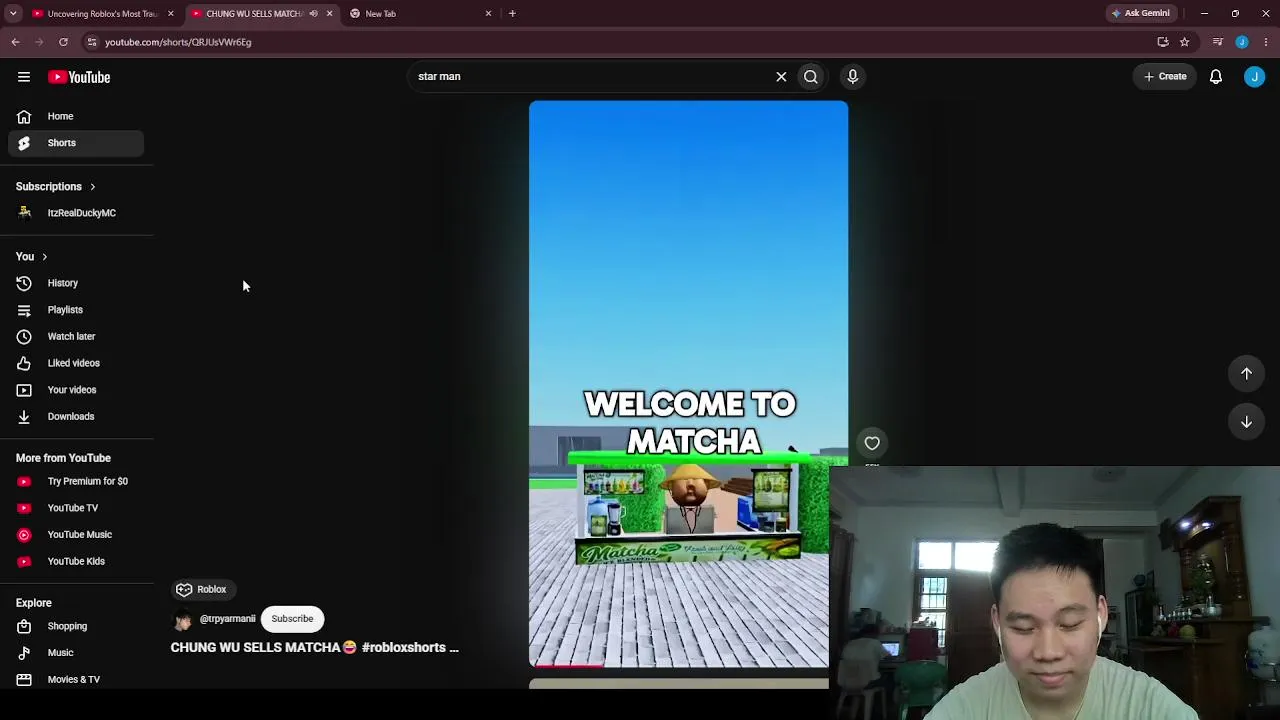Subscribe to the trpyarmanii channel
Screen dimensions: 1280x720
pyautogui.click(x=292, y=619)
